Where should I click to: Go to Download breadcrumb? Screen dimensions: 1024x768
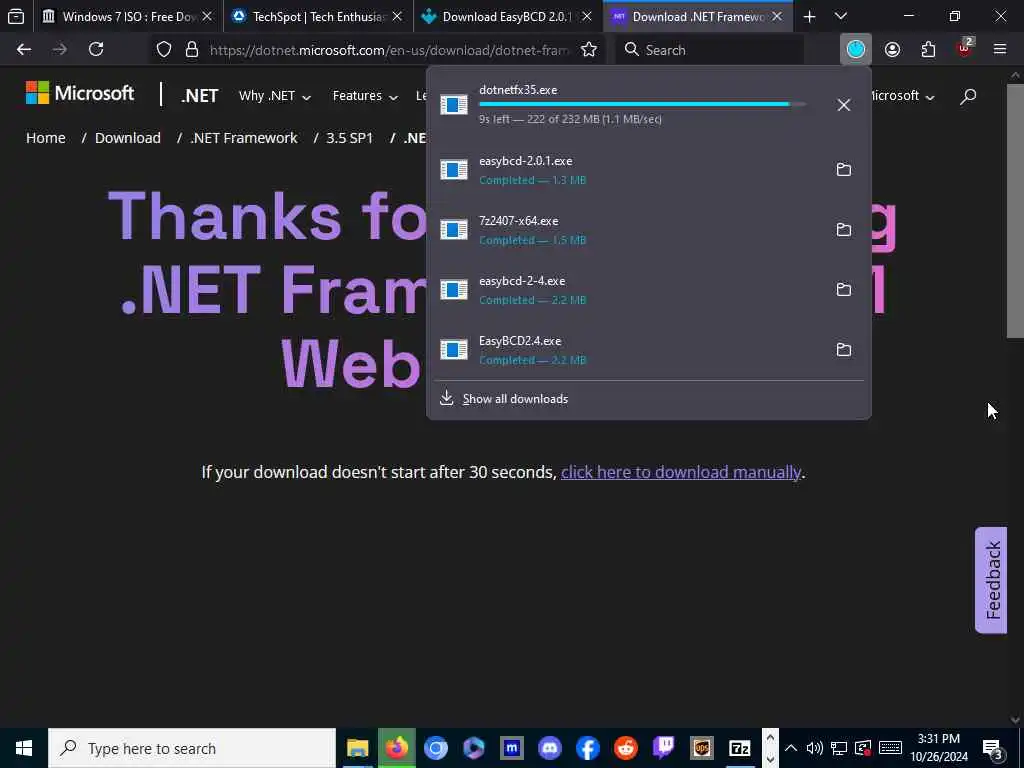[x=128, y=138]
